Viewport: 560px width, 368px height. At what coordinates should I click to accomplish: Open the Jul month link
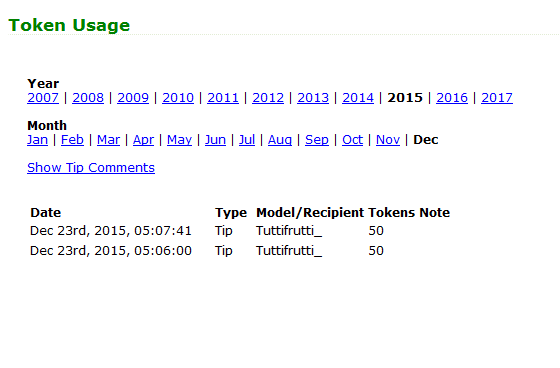tap(247, 140)
